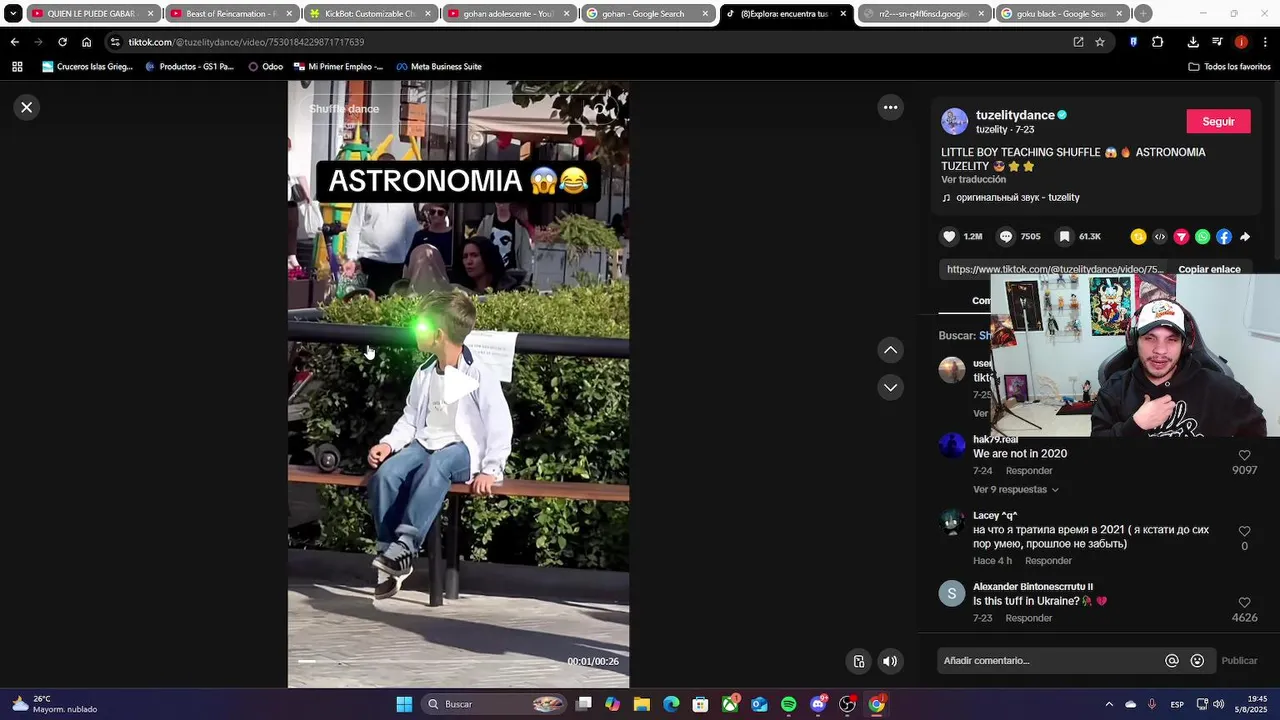1280x720 pixels.
Task: Open Alexander Bintonescrrutu II's profile name
Action: 1033,587
